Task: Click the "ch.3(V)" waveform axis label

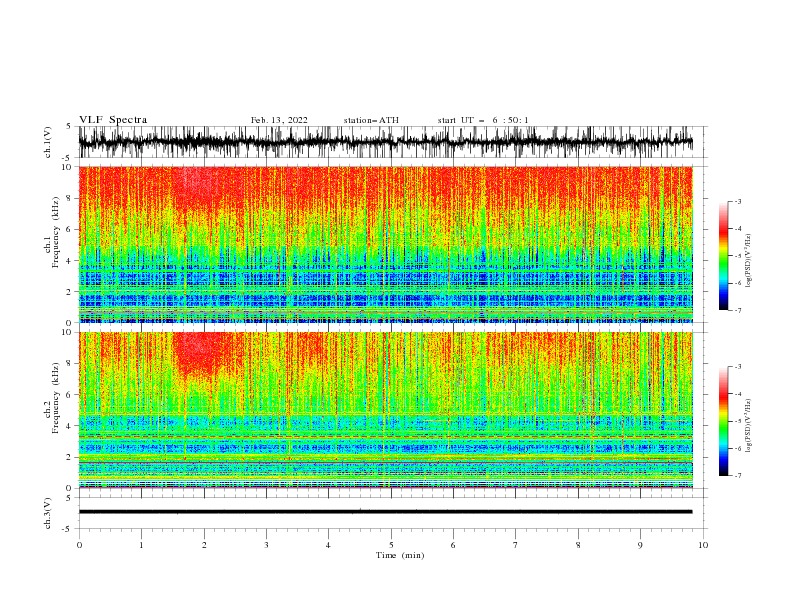Action: [x=48, y=514]
